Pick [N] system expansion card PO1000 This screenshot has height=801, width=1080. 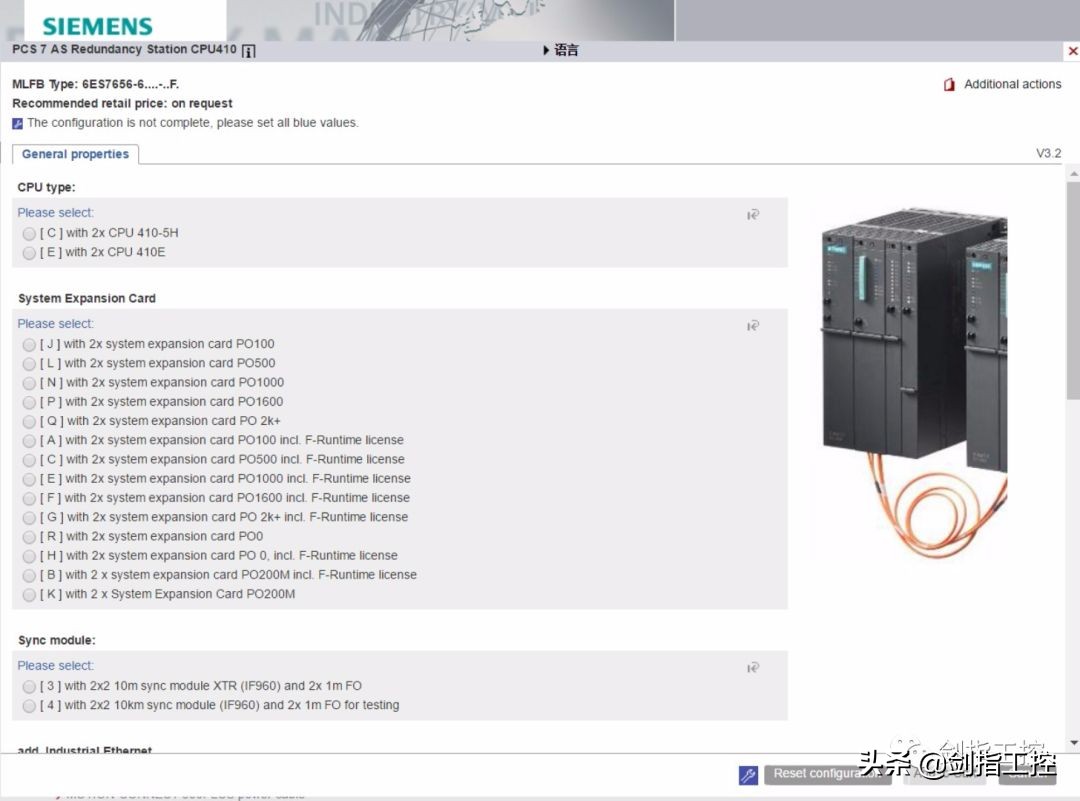coord(29,383)
